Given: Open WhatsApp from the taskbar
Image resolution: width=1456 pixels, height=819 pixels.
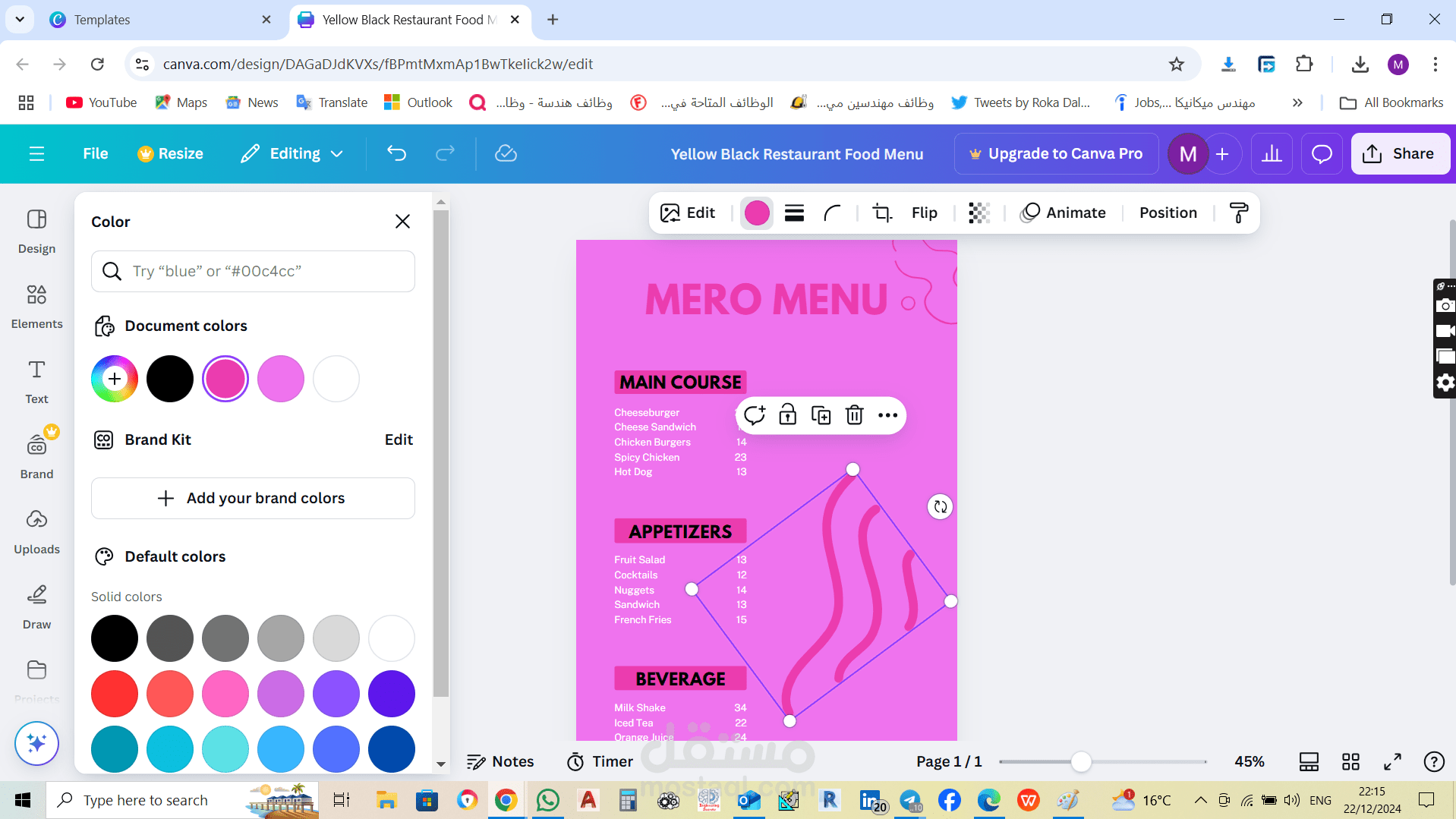Looking at the screenshot, I should tap(547, 800).
